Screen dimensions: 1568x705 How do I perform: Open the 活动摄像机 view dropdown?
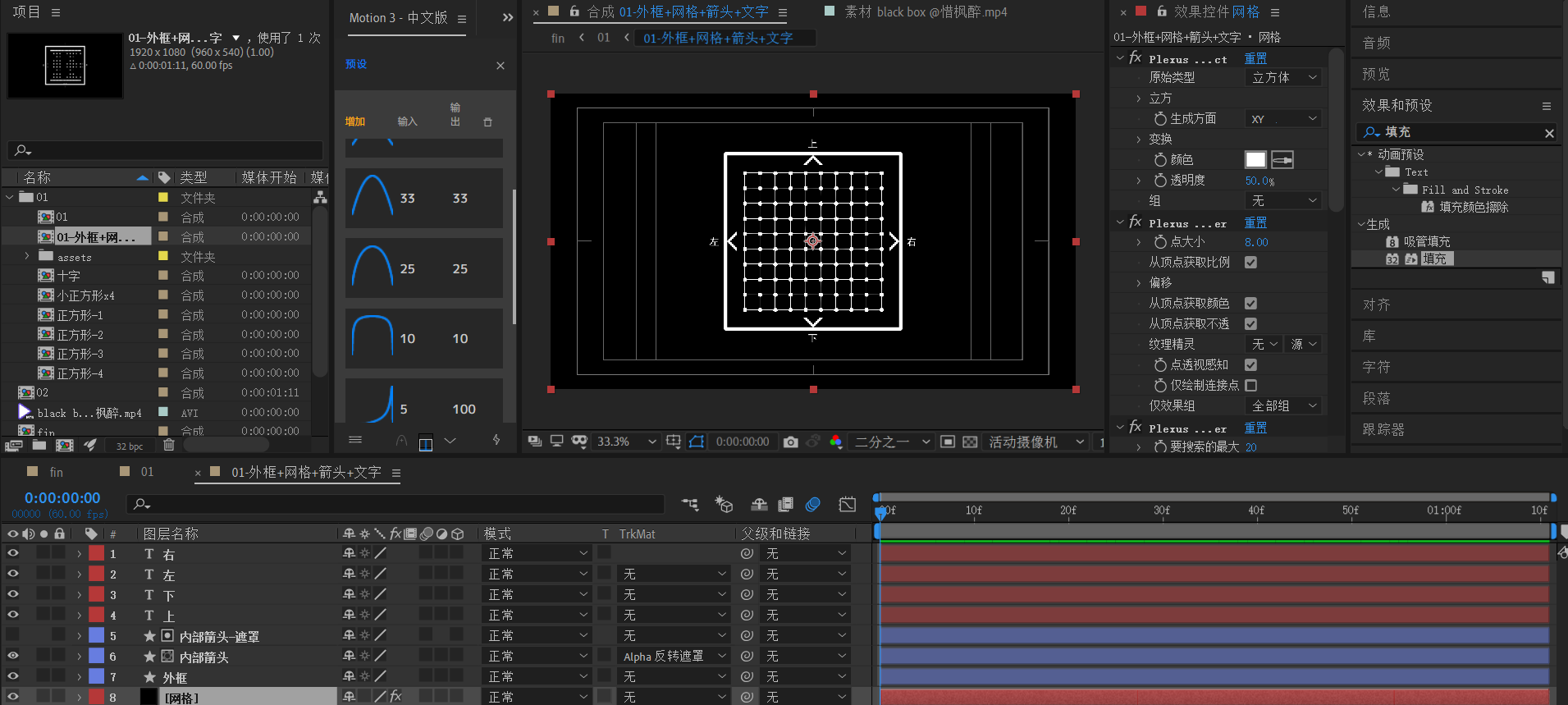pos(1036,442)
